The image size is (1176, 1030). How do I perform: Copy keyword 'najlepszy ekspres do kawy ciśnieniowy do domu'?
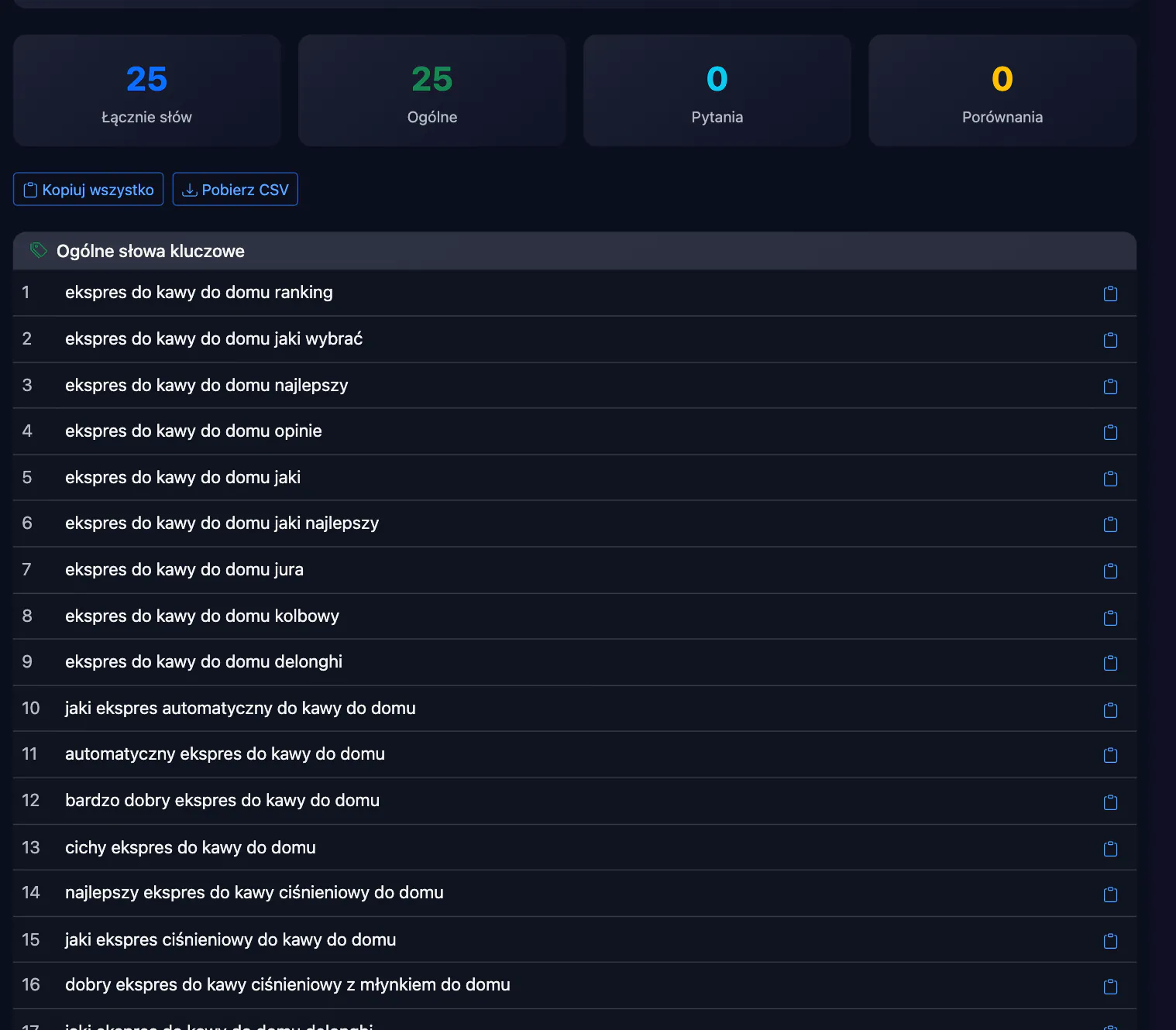click(x=1110, y=894)
